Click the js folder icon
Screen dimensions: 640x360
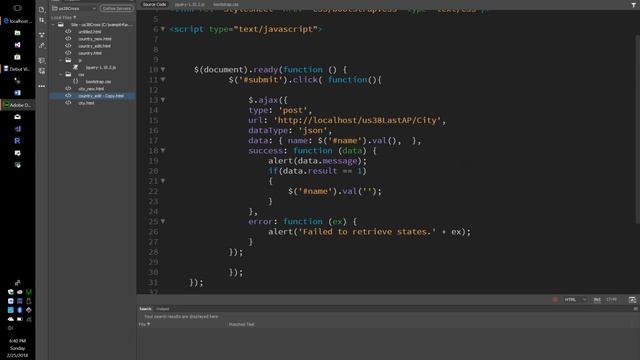tap(68, 60)
